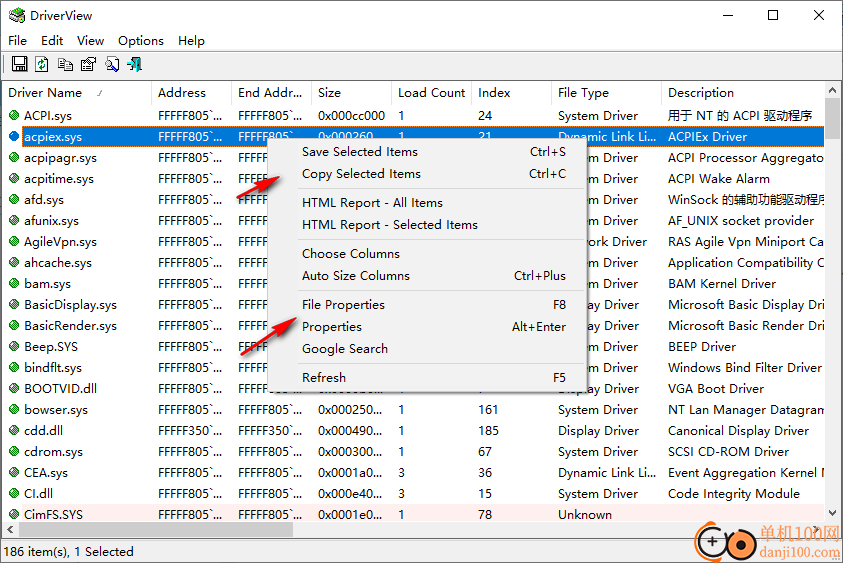The width and height of the screenshot is (843, 563).
Task: Click the 'Code Integrity Module' description cell
Action: point(733,493)
